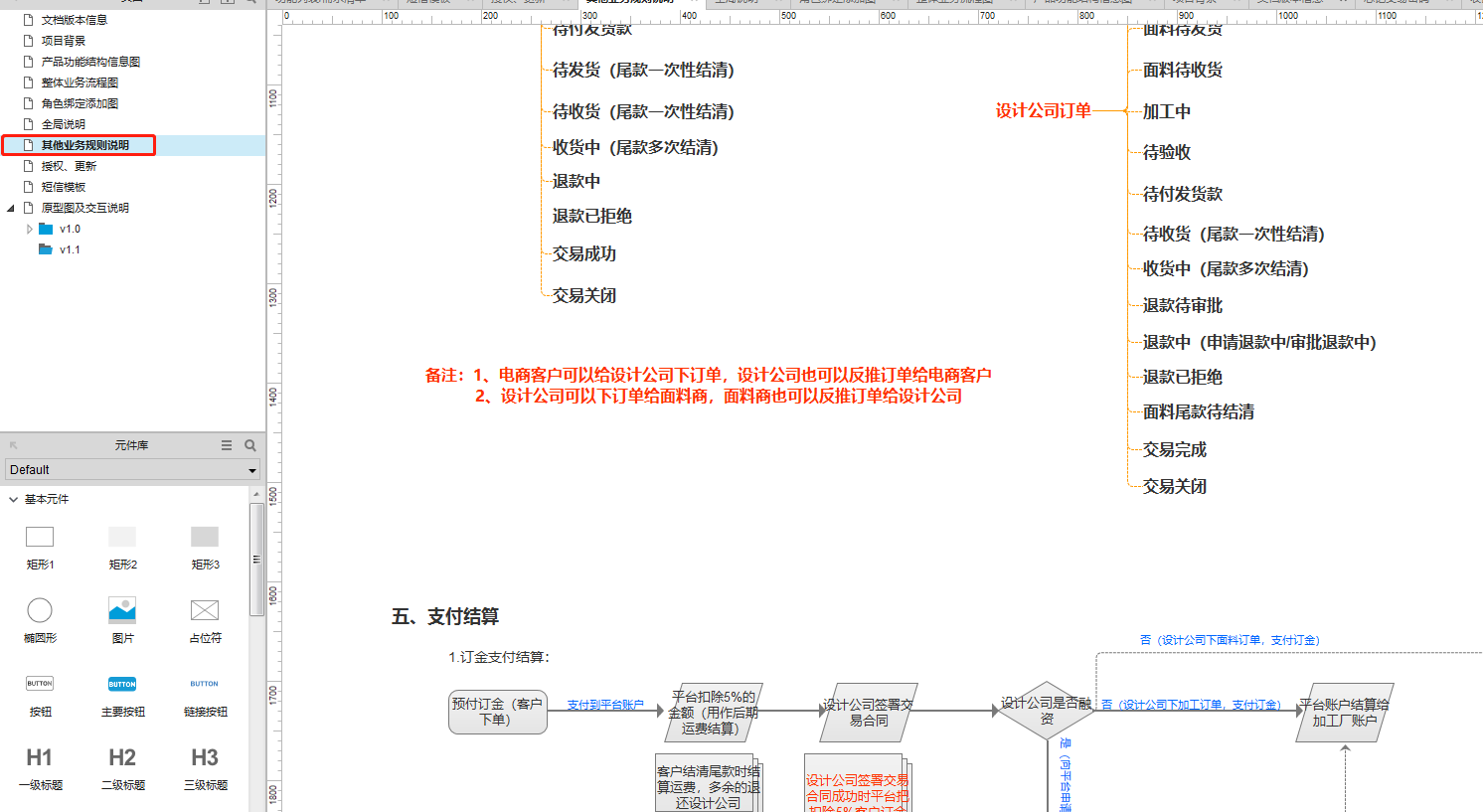This screenshot has width=1483, height=812.
Task: Search the 元件库 widget library
Action: 250,445
